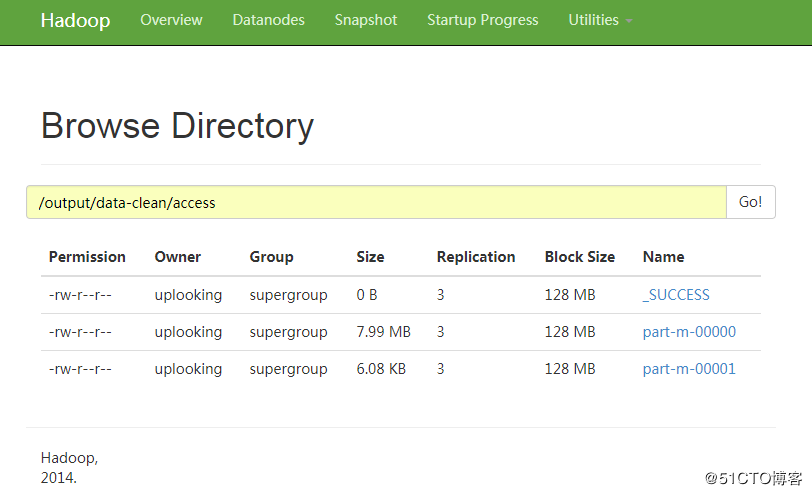Click the Block Size column header
The width and height of the screenshot is (812, 495).
pyautogui.click(x=579, y=257)
